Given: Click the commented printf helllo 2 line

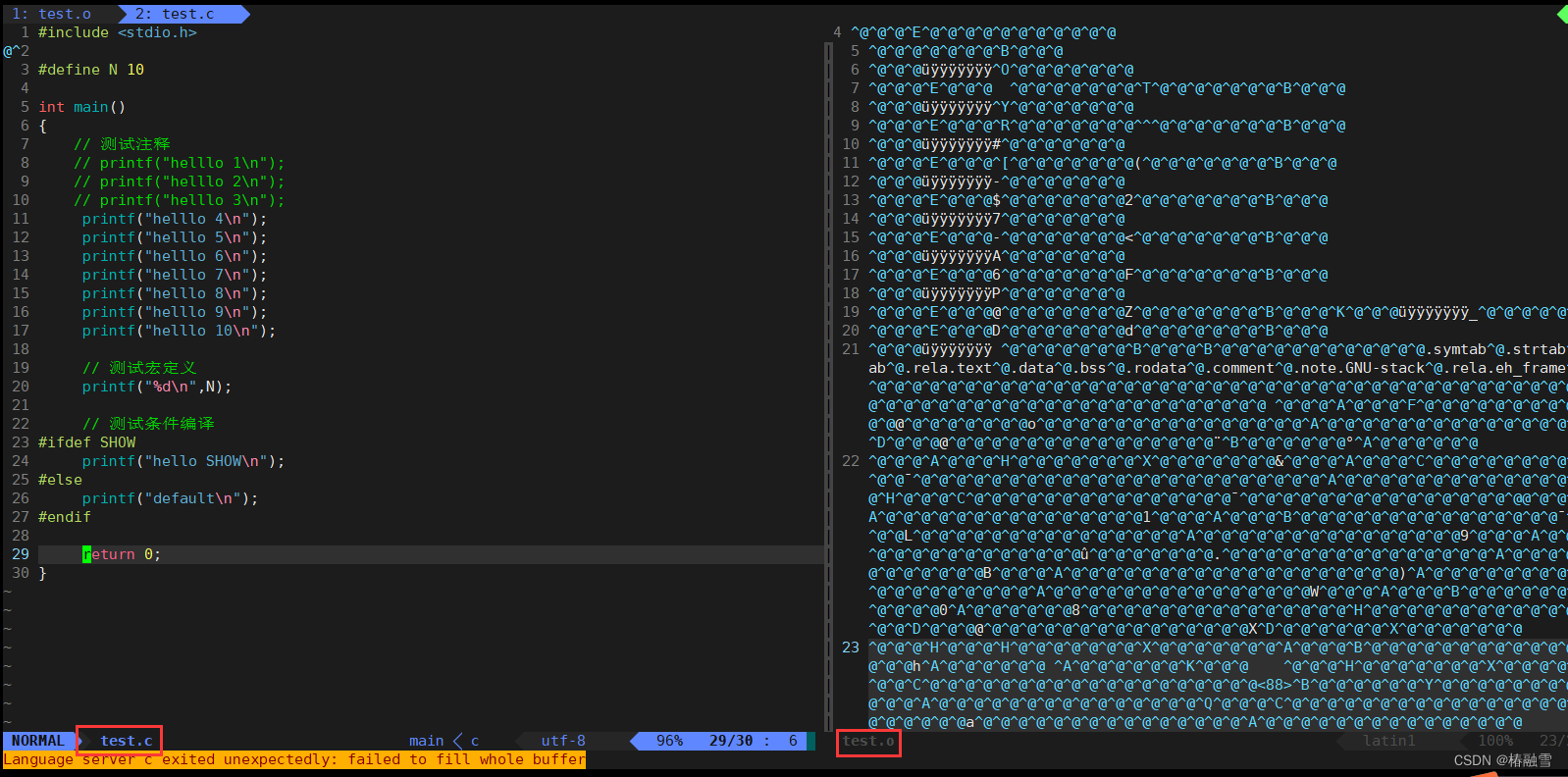Looking at the screenshot, I should point(179,181).
